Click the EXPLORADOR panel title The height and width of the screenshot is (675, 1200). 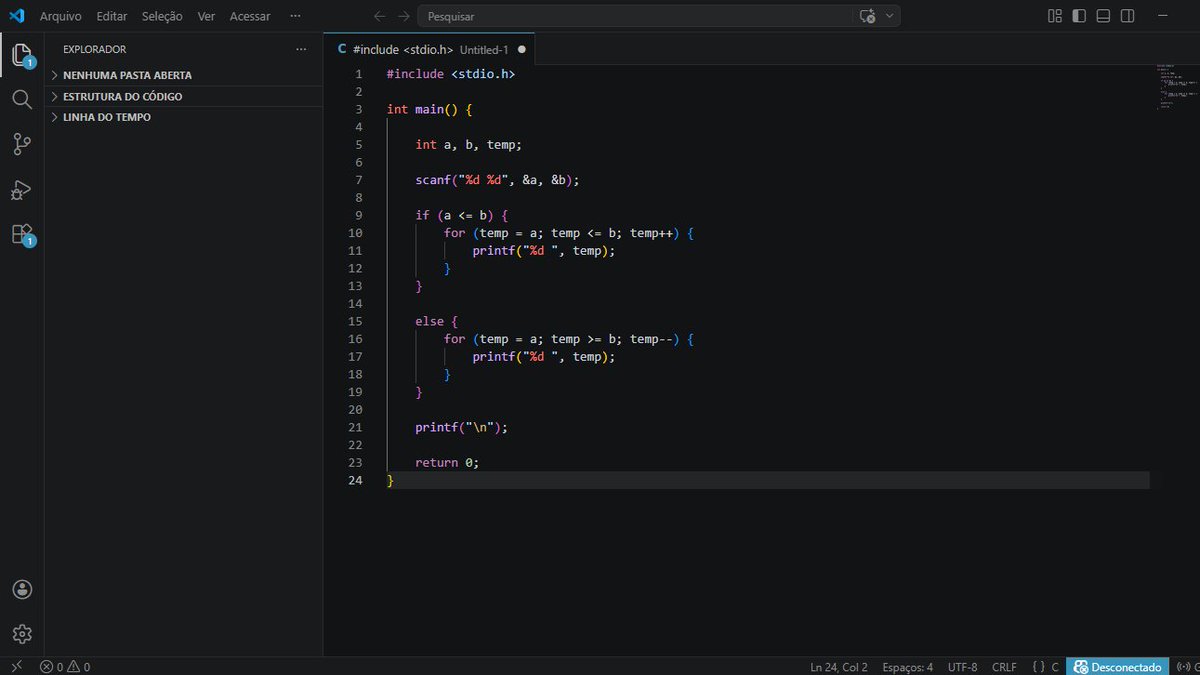point(94,49)
